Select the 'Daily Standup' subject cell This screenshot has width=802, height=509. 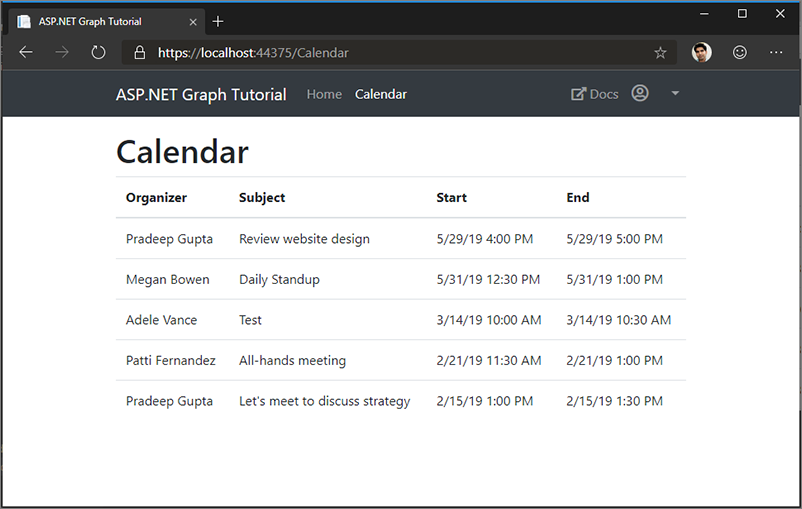click(279, 279)
